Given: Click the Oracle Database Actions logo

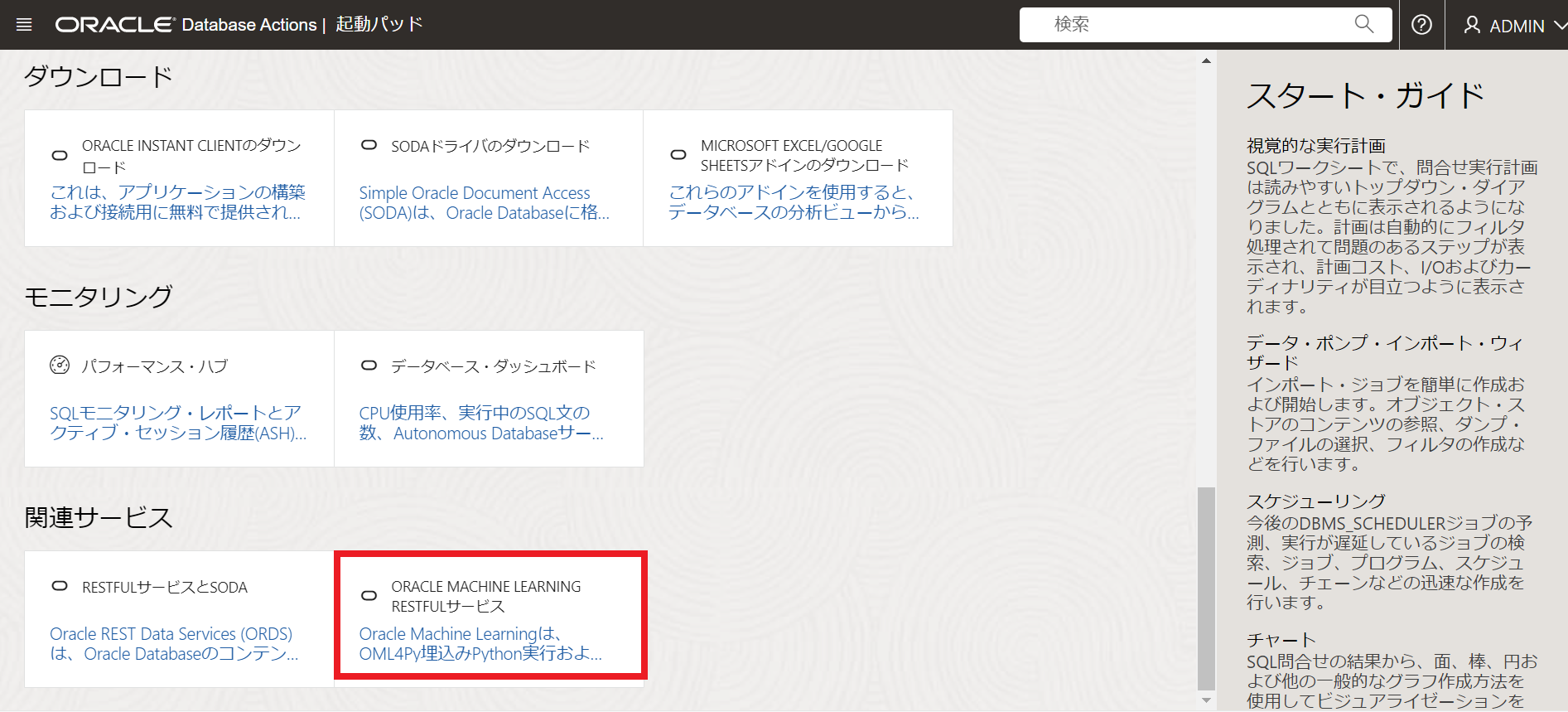Looking at the screenshot, I should pos(186,25).
